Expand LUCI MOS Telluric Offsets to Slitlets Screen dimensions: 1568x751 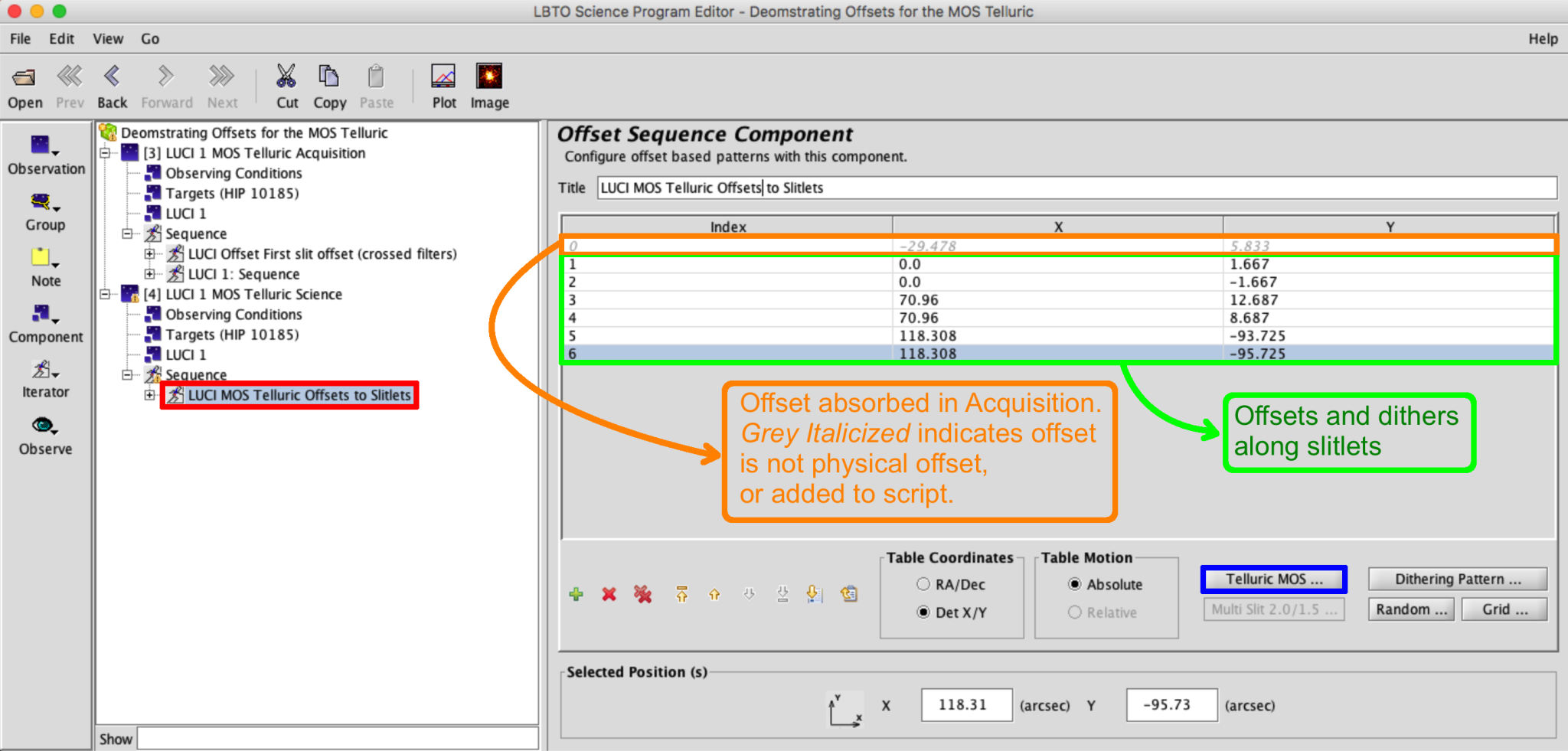[150, 395]
